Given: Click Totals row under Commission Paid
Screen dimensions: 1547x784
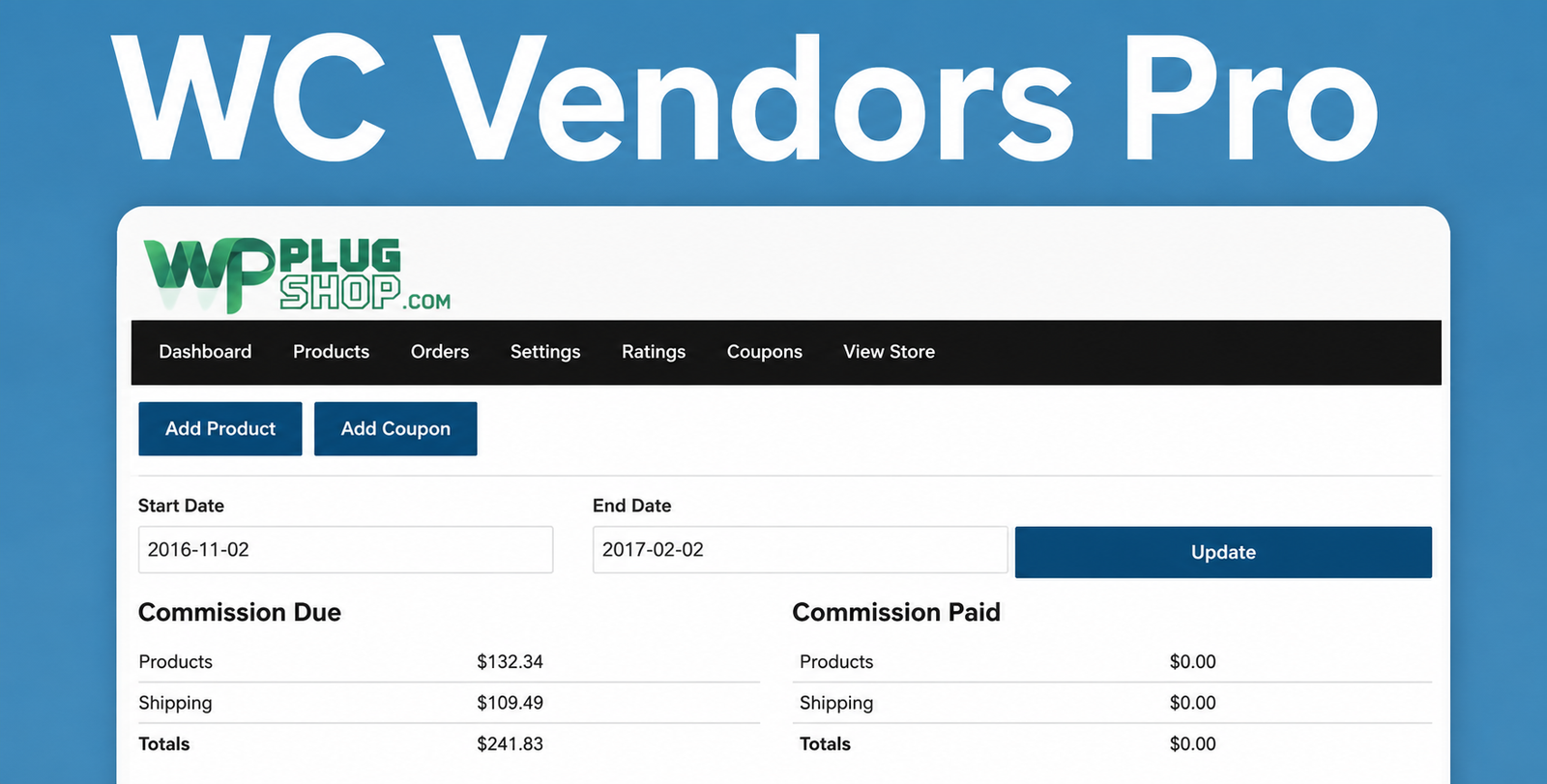Looking at the screenshot, I should [x=1112, y=744].
